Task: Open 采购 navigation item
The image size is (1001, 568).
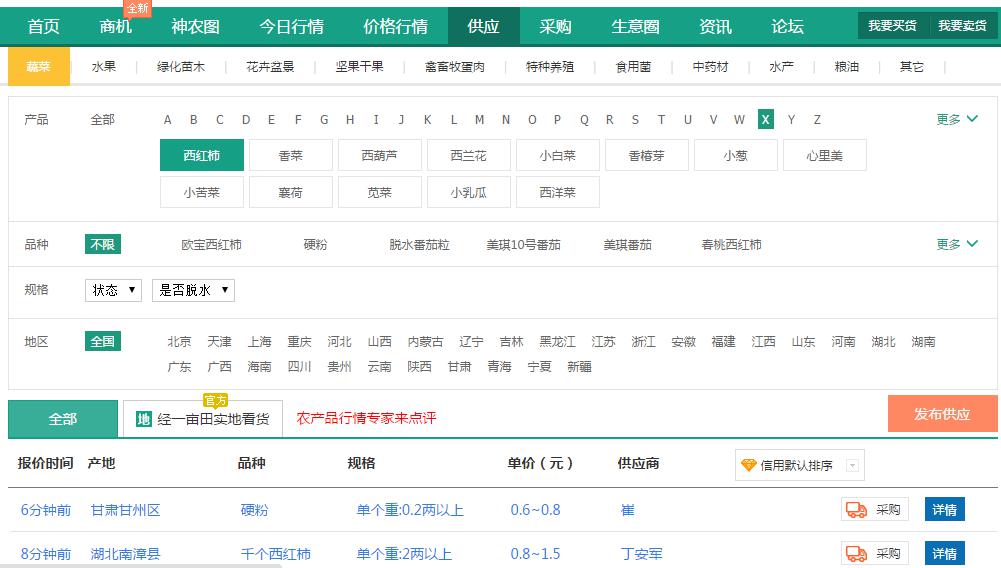Action: (555, 26)
